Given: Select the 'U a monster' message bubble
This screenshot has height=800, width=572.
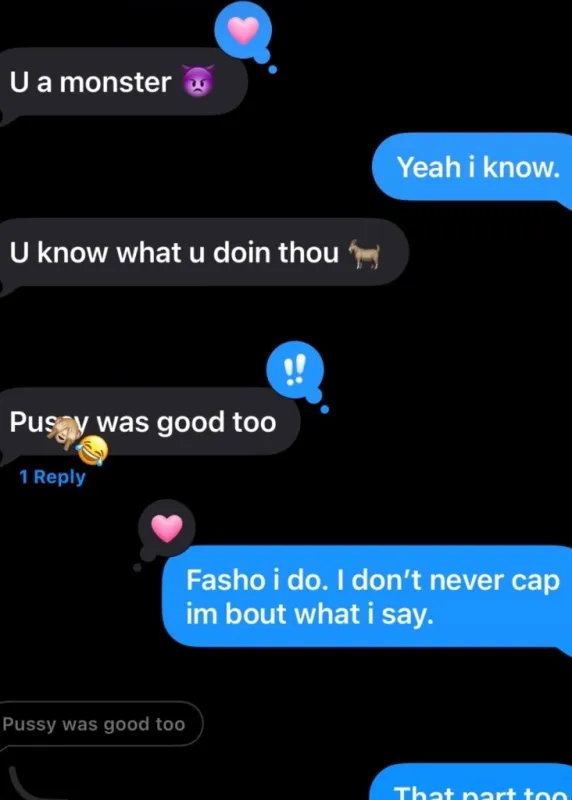Looking at the screenshot, I should coord(123,82).
